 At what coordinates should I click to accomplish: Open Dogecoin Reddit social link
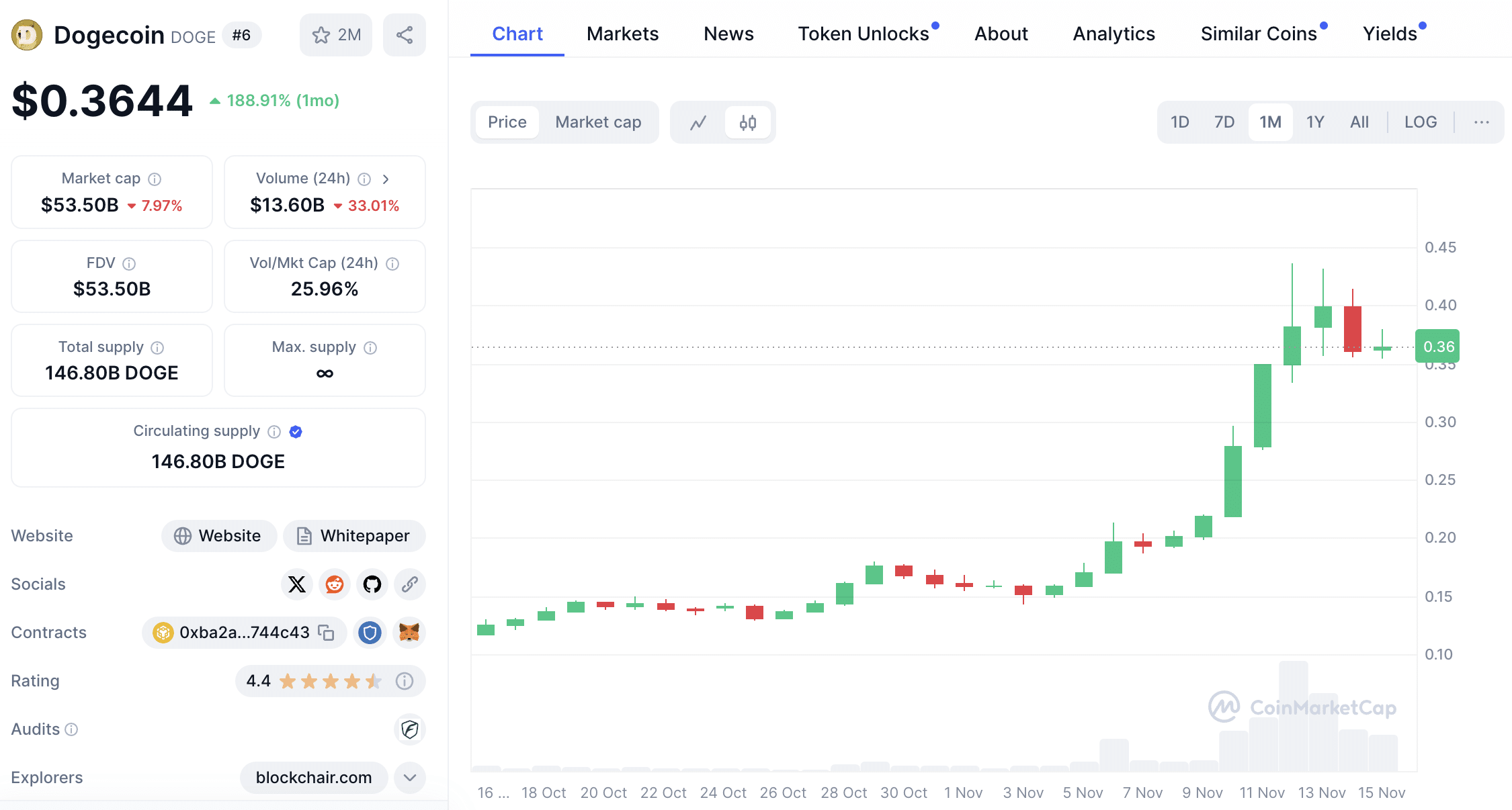(x=335, y=584)
